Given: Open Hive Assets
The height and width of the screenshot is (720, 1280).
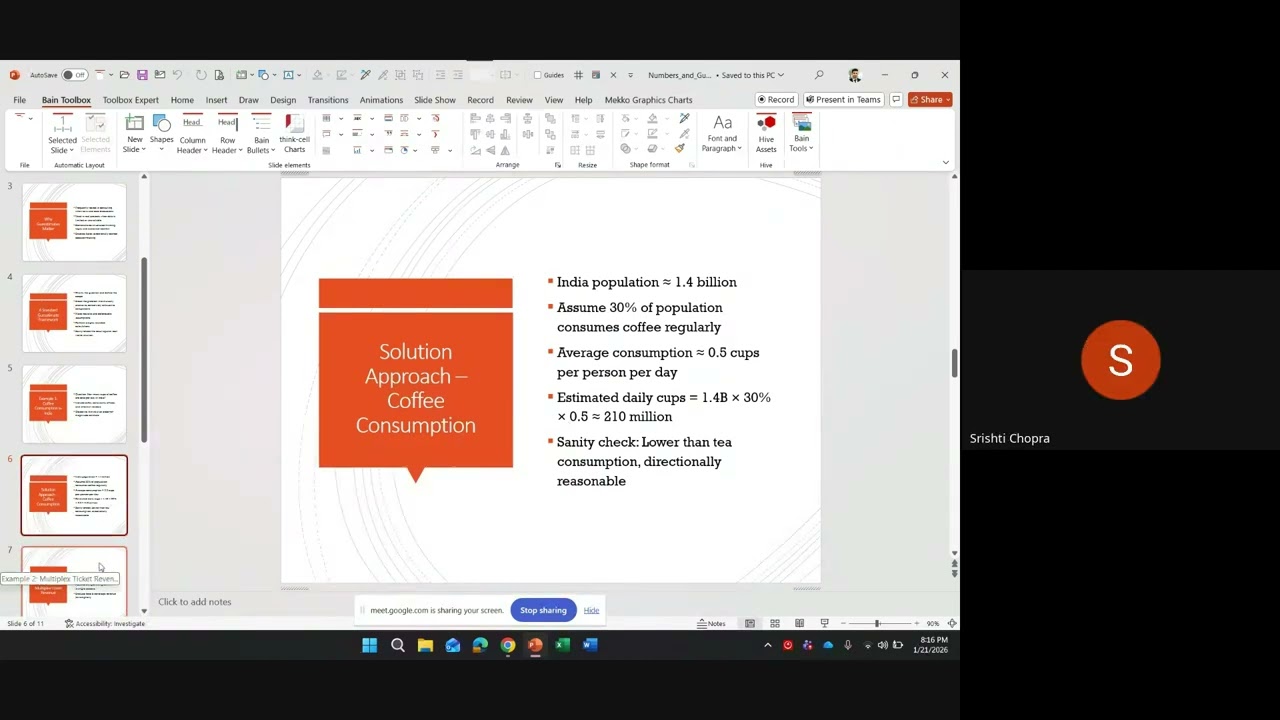Looking at the screenshot, I should point(766,134).
